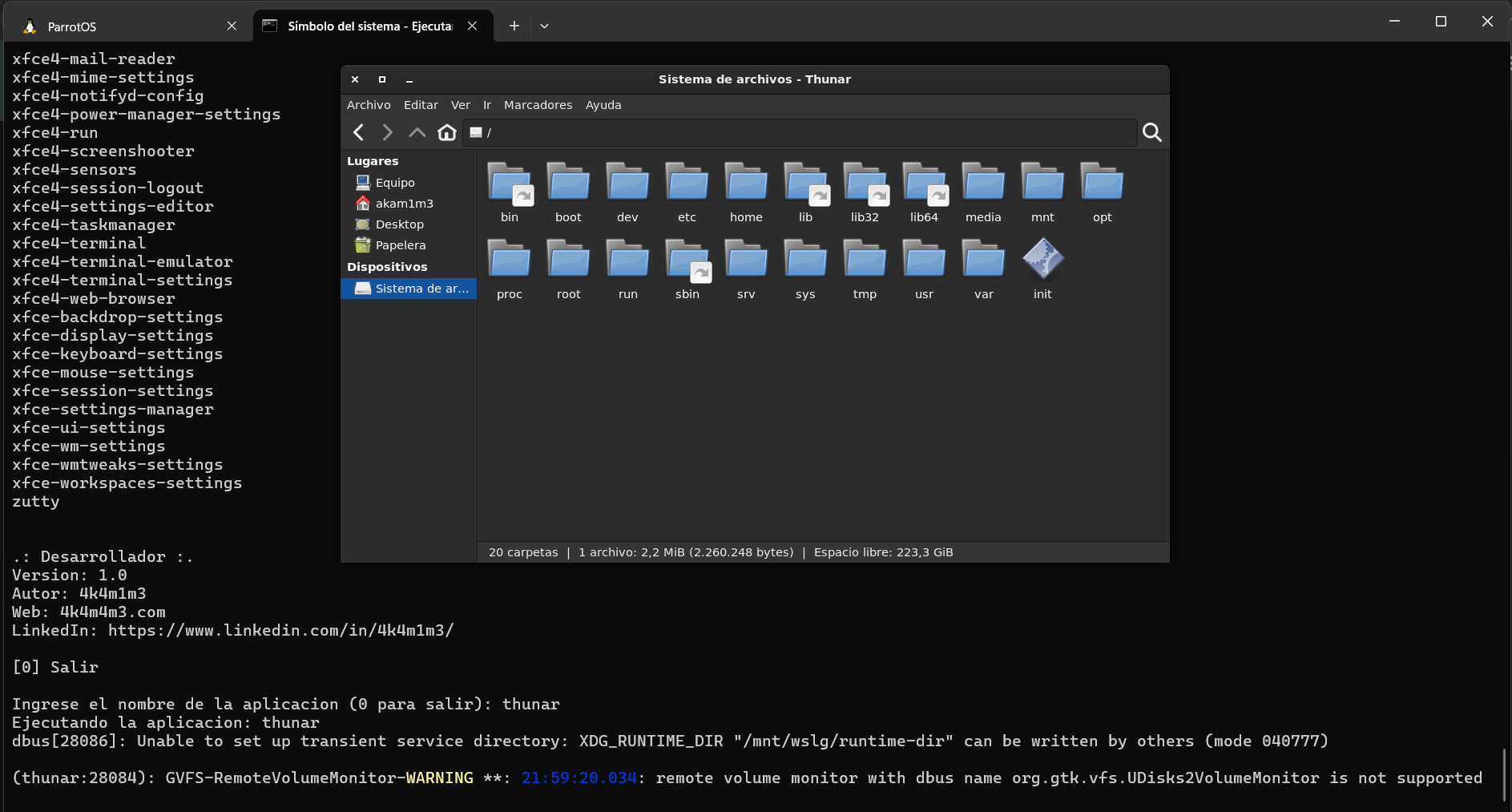Open the home folder in file grid
1512x812 pixels.
[x=747, y=193]
